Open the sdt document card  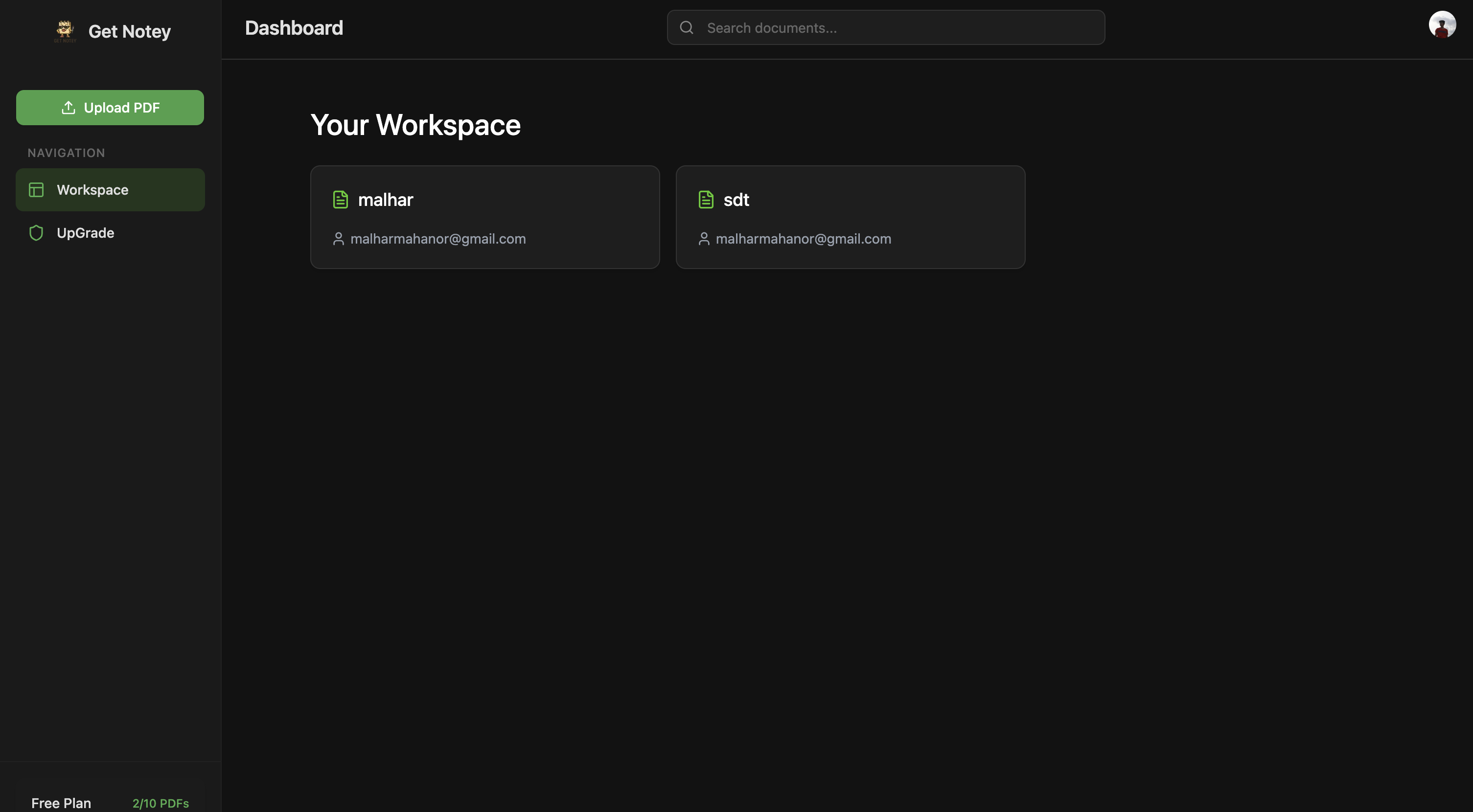[850, 217]
